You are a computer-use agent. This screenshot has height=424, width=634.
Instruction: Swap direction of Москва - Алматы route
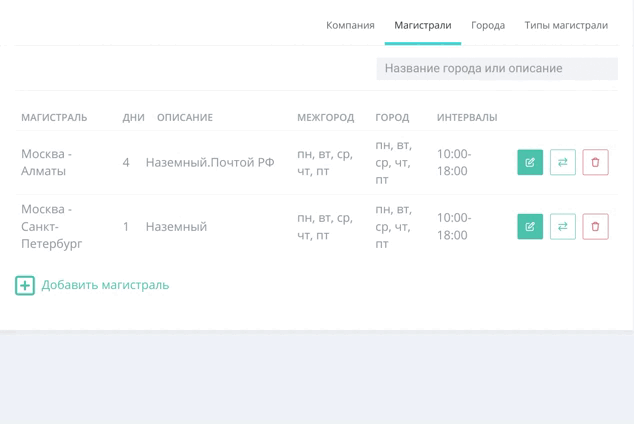click(x=563, y=162)
